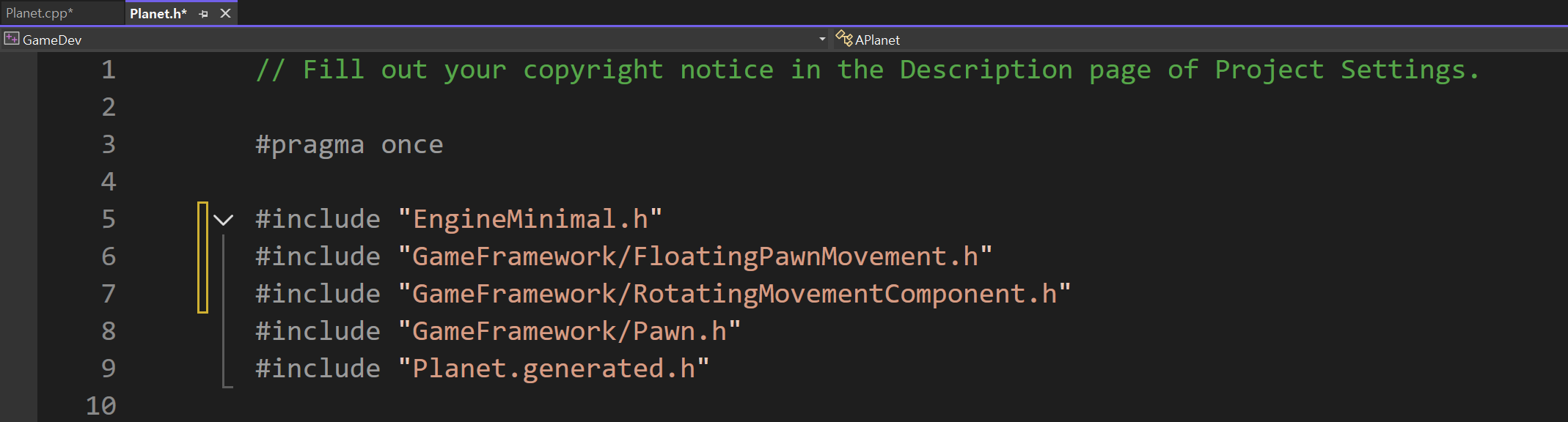The height and width of the screenshot is (422, 1568).
Task: Click the "Planet.generated.h" include string
Action: 554,369
